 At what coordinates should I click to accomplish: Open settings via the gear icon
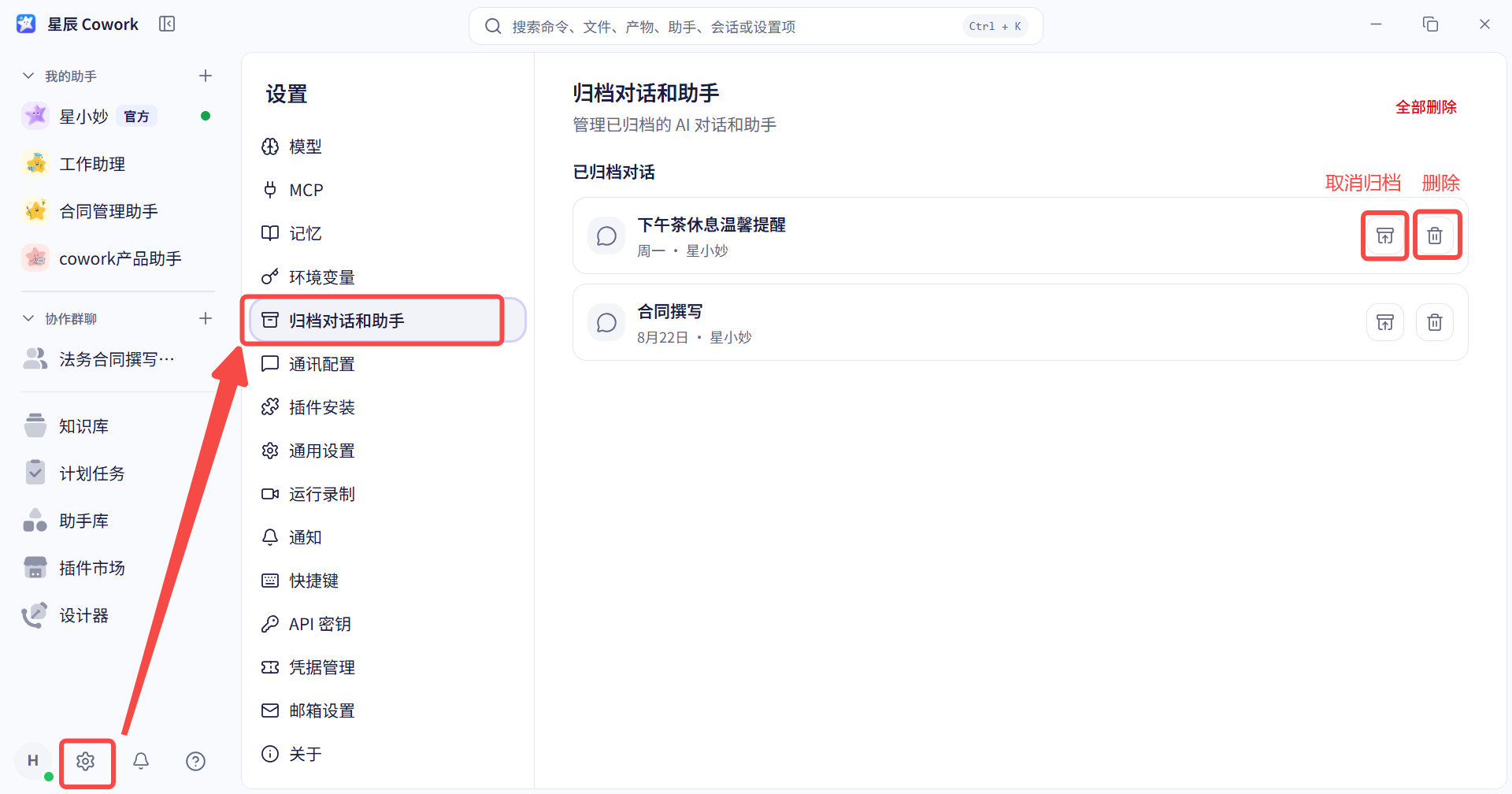[x=86, y=761]
